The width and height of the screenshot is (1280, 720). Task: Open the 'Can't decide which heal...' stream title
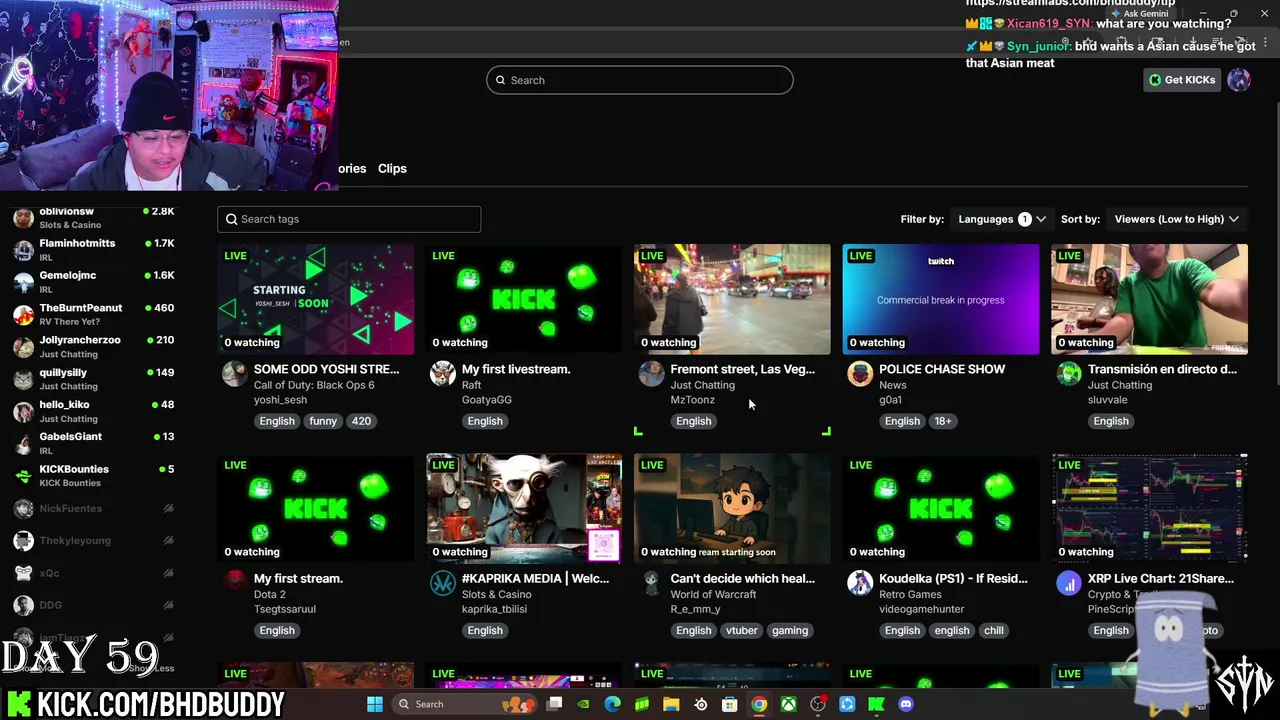[x=742, y=578]
